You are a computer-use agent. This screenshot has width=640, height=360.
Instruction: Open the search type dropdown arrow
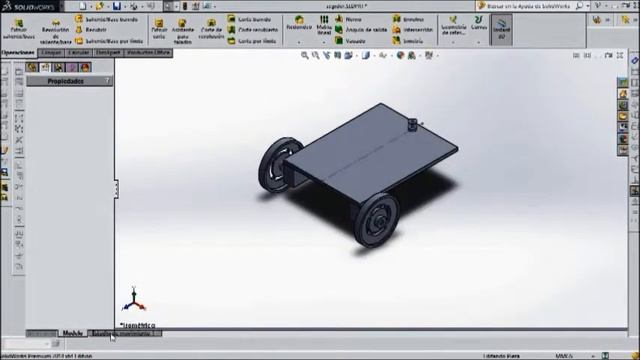pyautogui.click(x=588, y=6)
